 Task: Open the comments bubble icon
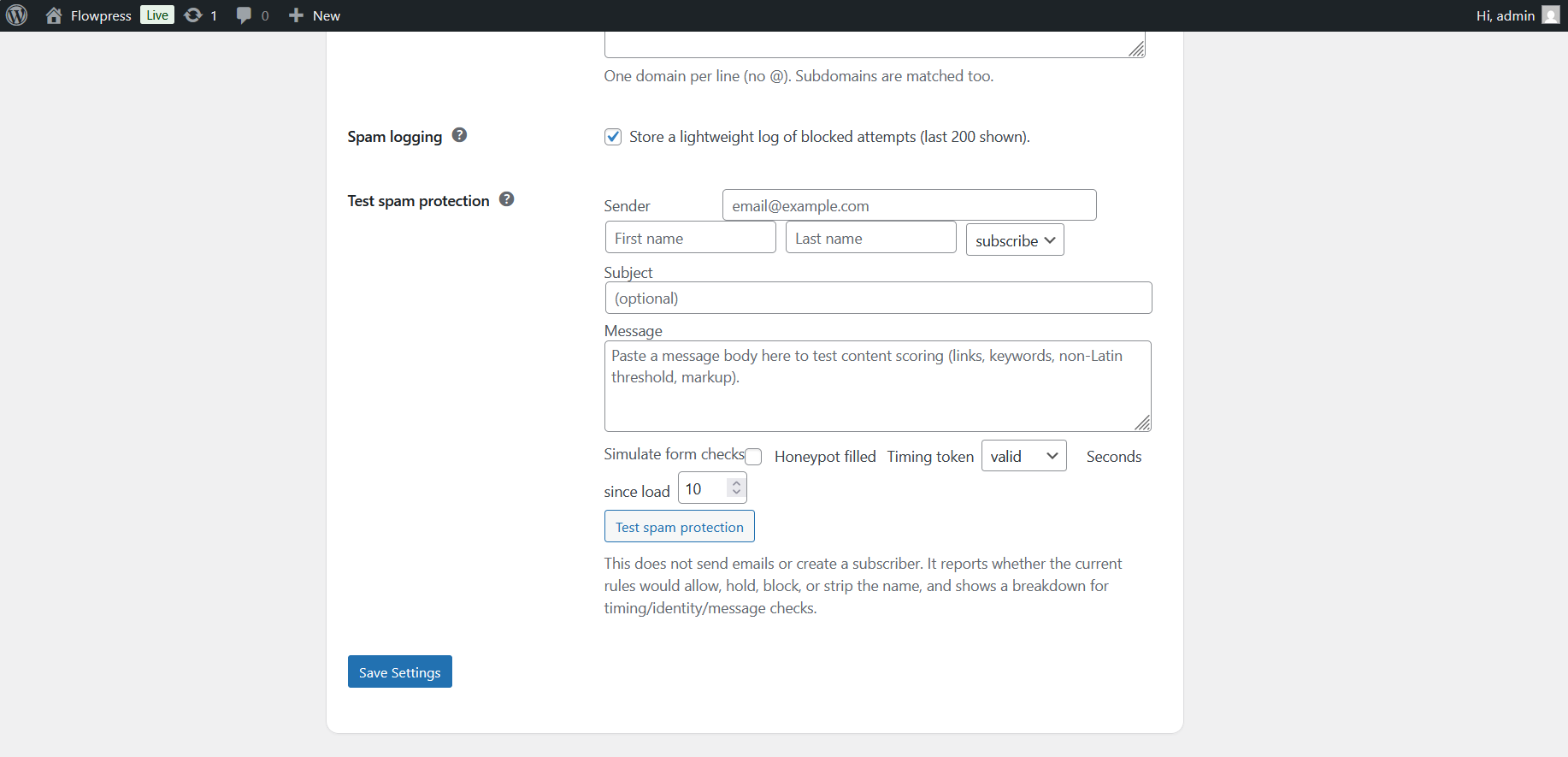click(244, 15)
